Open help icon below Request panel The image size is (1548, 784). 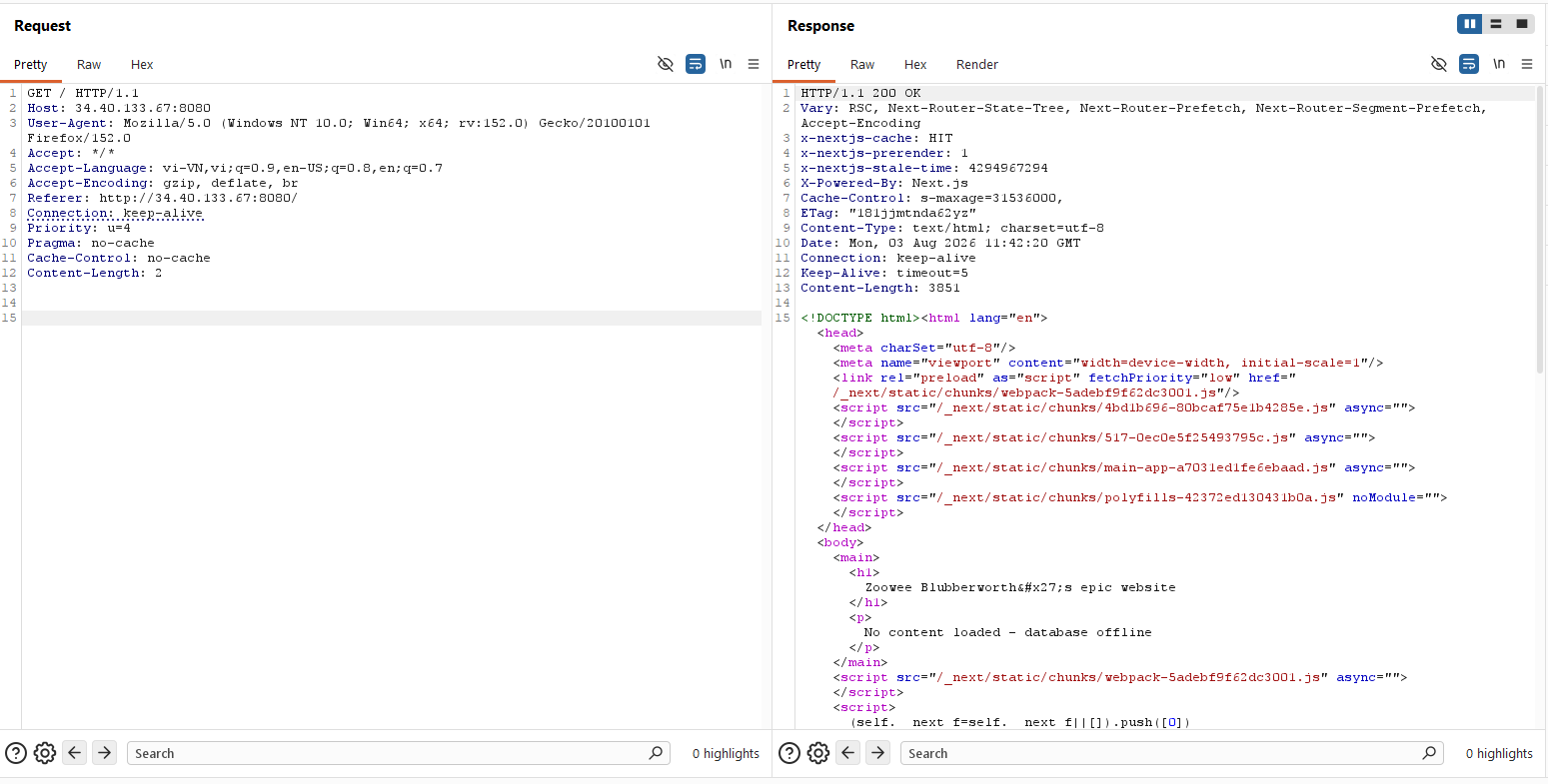click(x=16, y=753)
